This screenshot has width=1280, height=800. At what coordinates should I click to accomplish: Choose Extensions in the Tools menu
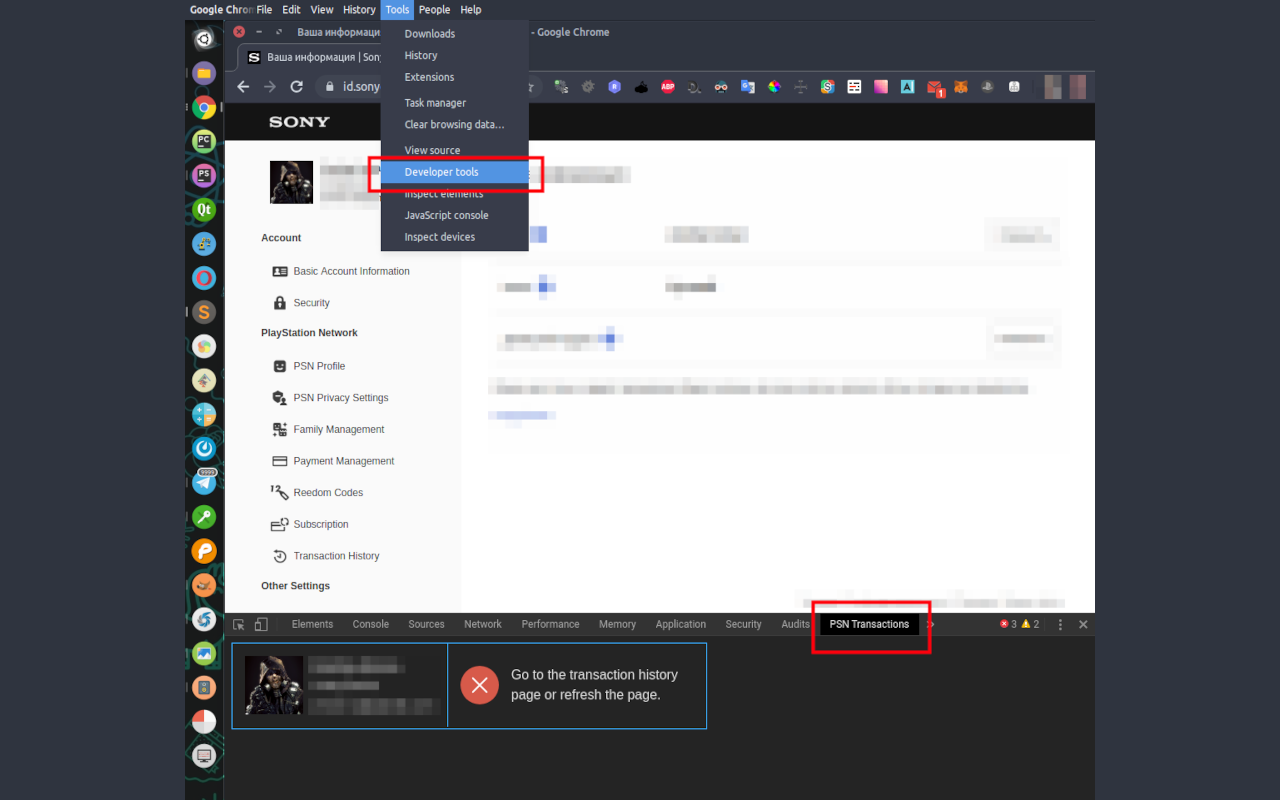pos(455,77)
